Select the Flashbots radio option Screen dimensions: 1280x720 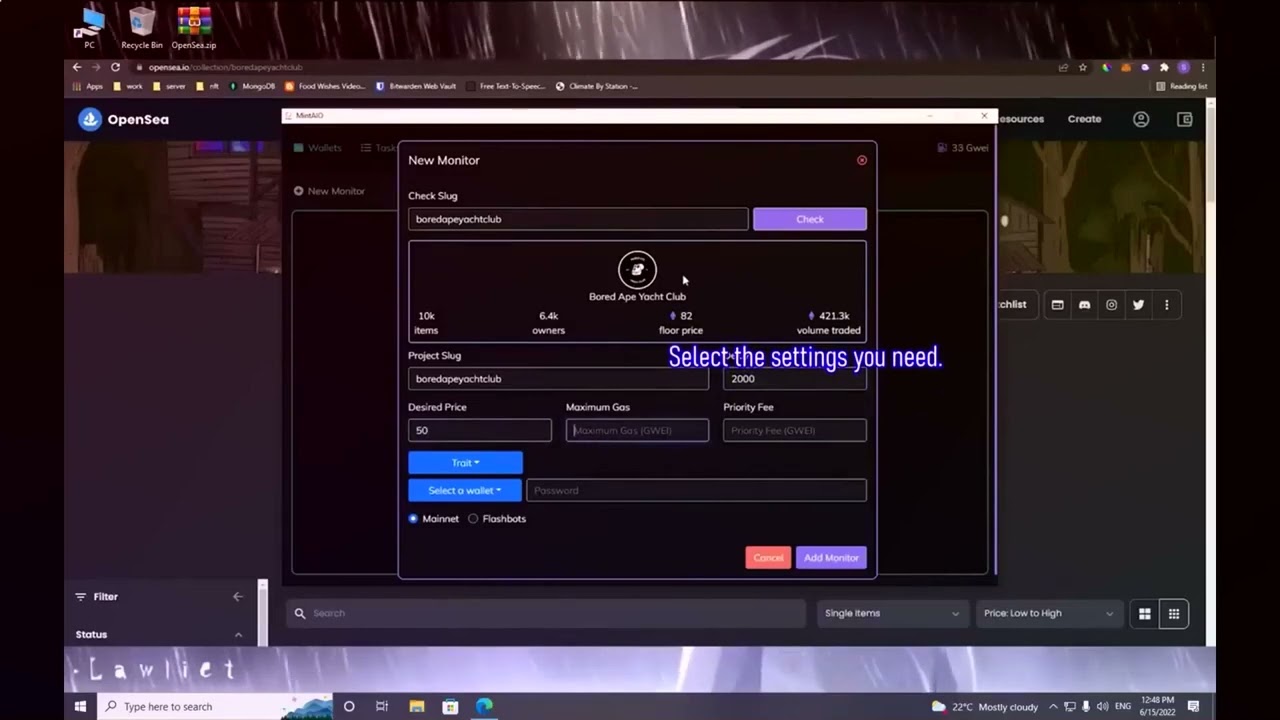[473, 519]
